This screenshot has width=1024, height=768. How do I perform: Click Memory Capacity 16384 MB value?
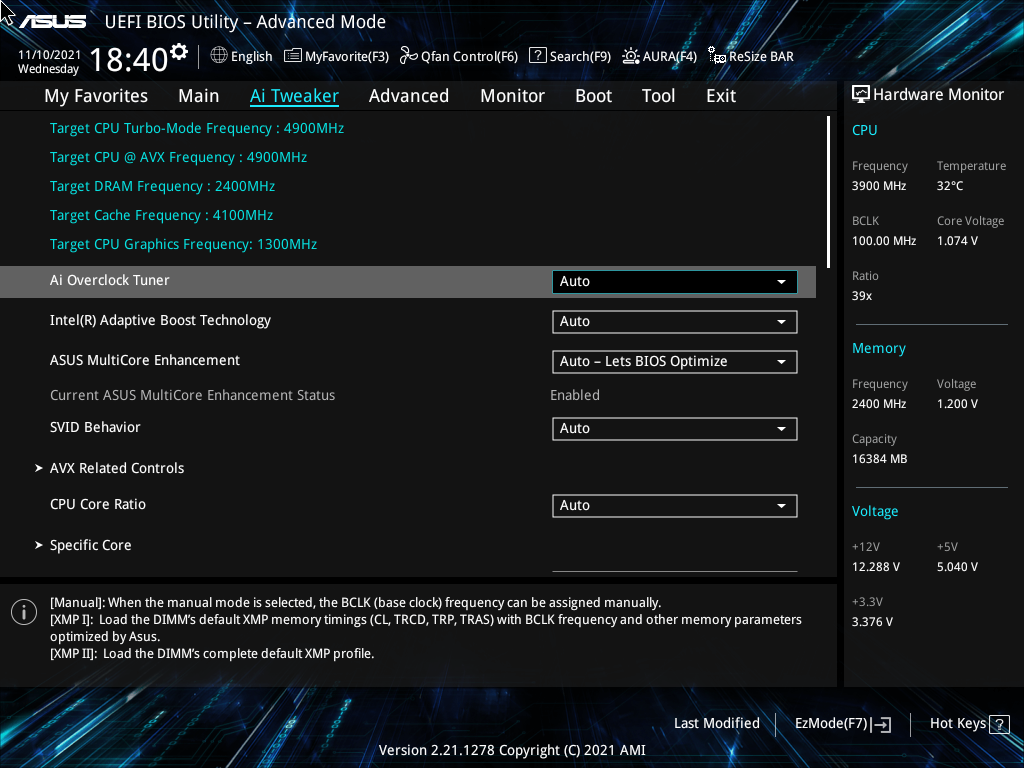(879, 459)
